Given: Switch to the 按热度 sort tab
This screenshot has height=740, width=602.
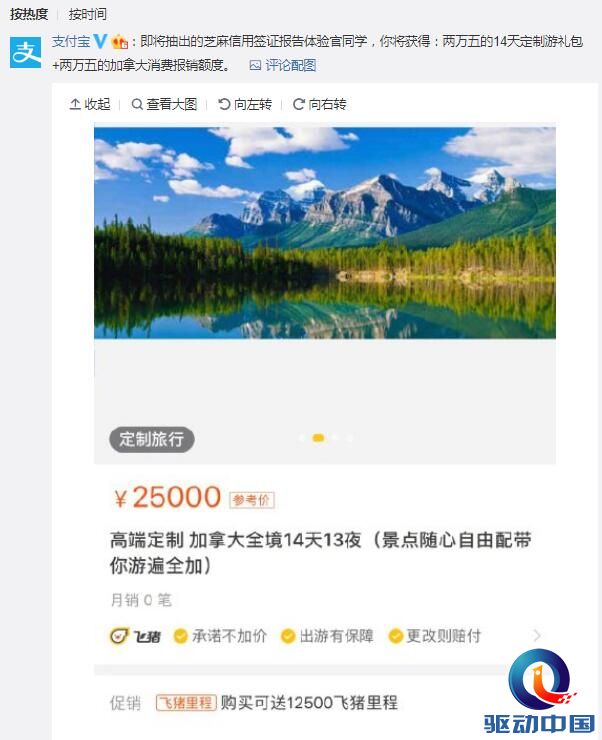Looking at the screenshot, I should 29,14.
